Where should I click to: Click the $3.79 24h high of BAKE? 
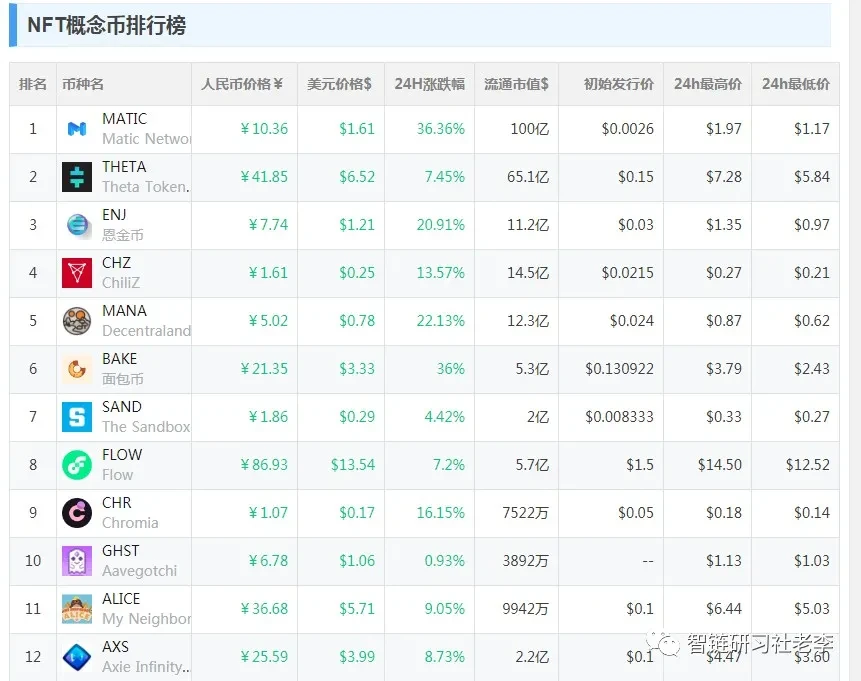(x=724, y=369)
